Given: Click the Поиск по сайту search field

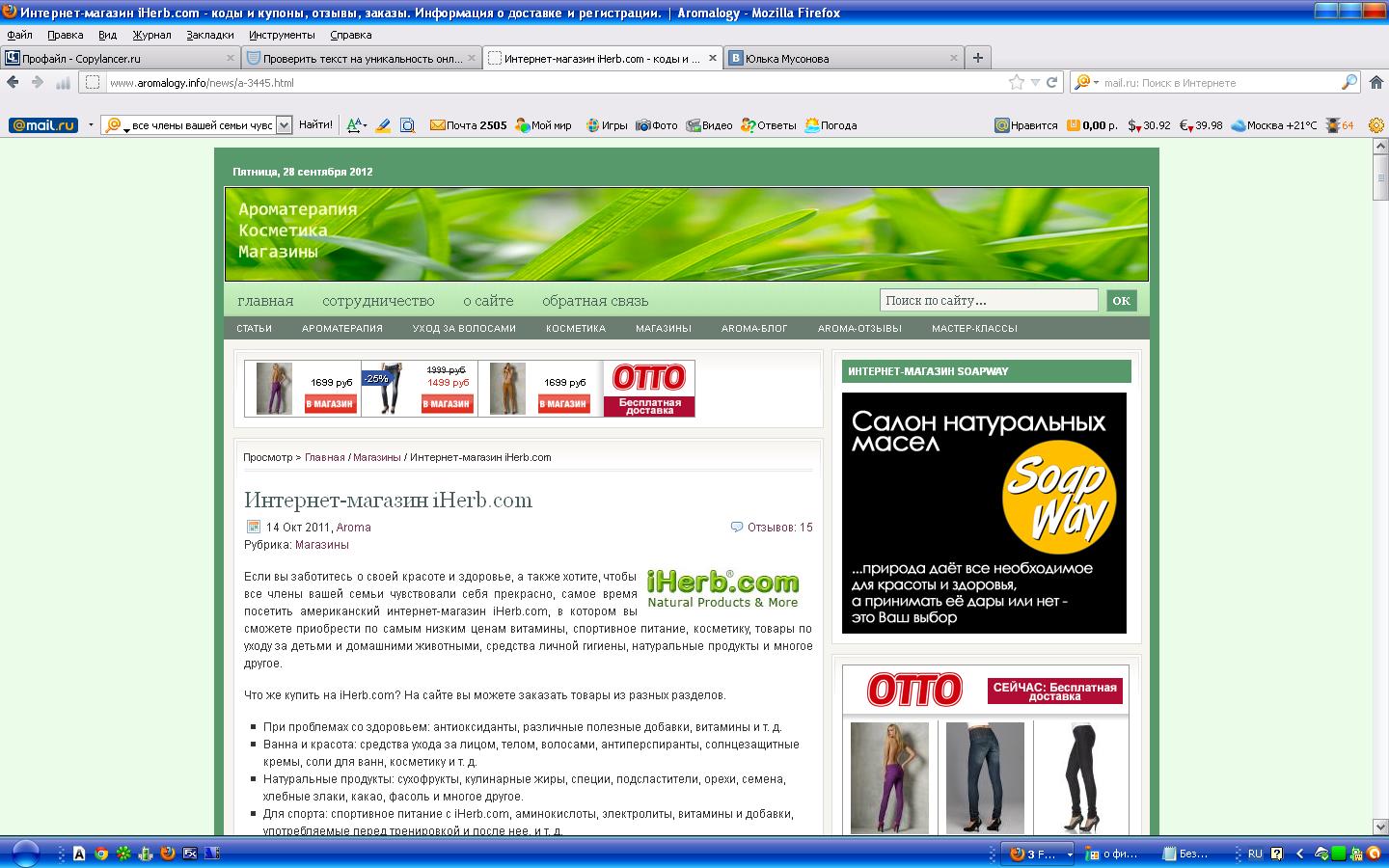Looking at the screenshot, I should [989, 300].
